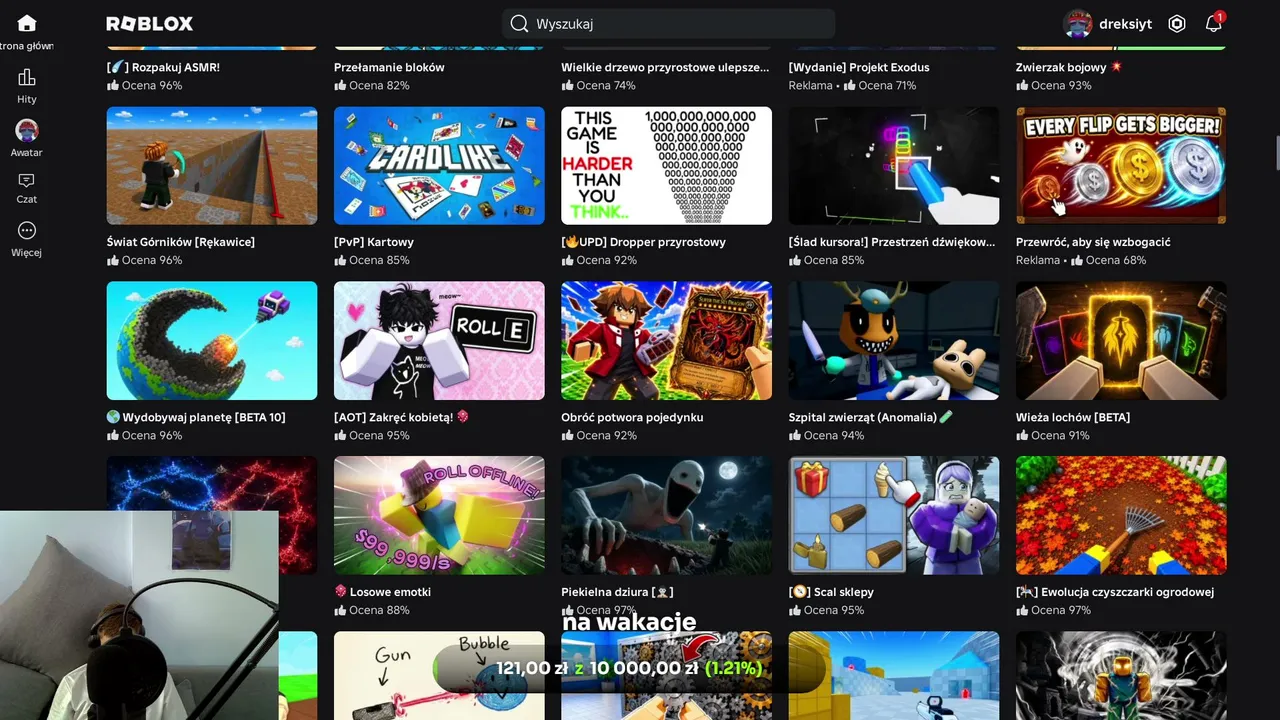Screen dimensions: 1280x720
Task: Open the Więcej sidebar menu
Action: pyautogui.click(x=27, y=239)
